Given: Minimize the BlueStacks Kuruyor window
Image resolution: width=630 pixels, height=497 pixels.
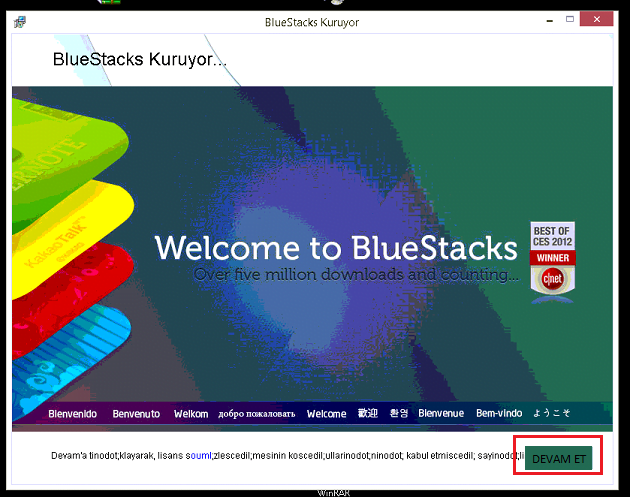Looking at the screenshot, I should (x=550, y=20).
